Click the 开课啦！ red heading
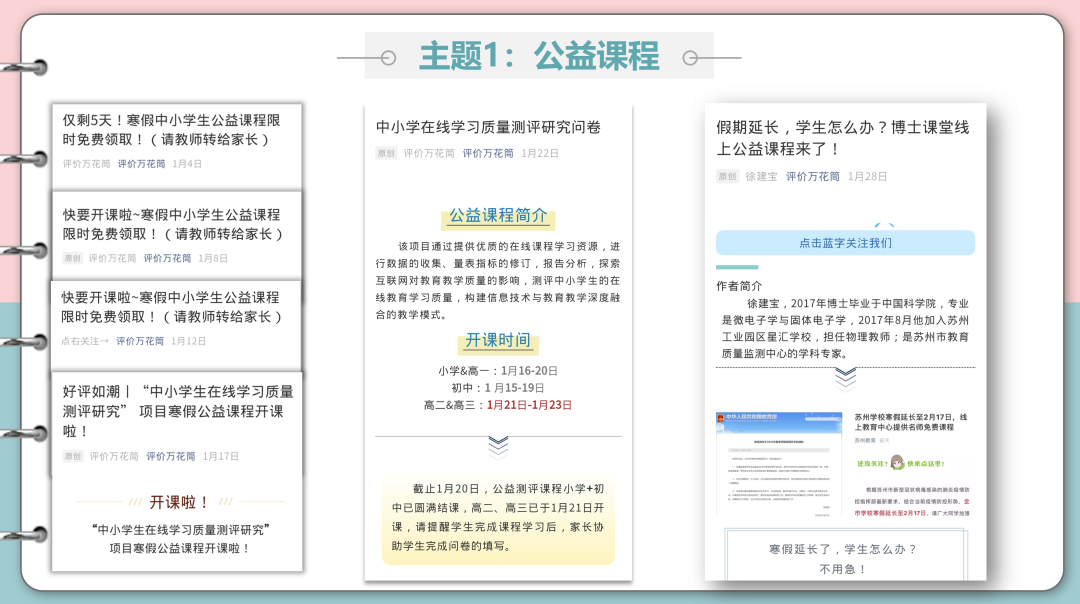Screen dimensions: 1080x604 pyautogui.click(x=180, y=502)
